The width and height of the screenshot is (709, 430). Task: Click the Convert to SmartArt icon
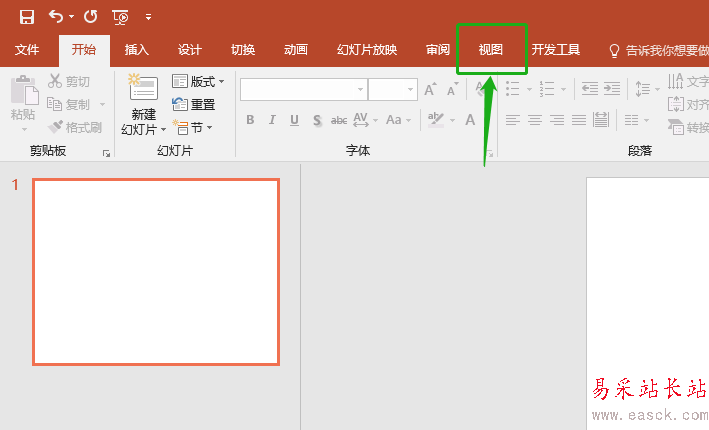click(676, 127)
